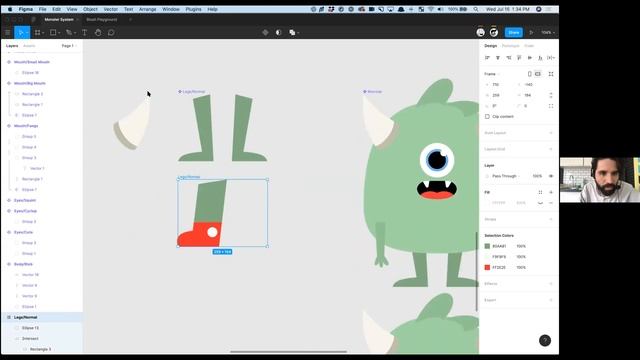Screen dimensions: 640x360
Task: Switch to the Prototype tab
Action: point(511,46)
